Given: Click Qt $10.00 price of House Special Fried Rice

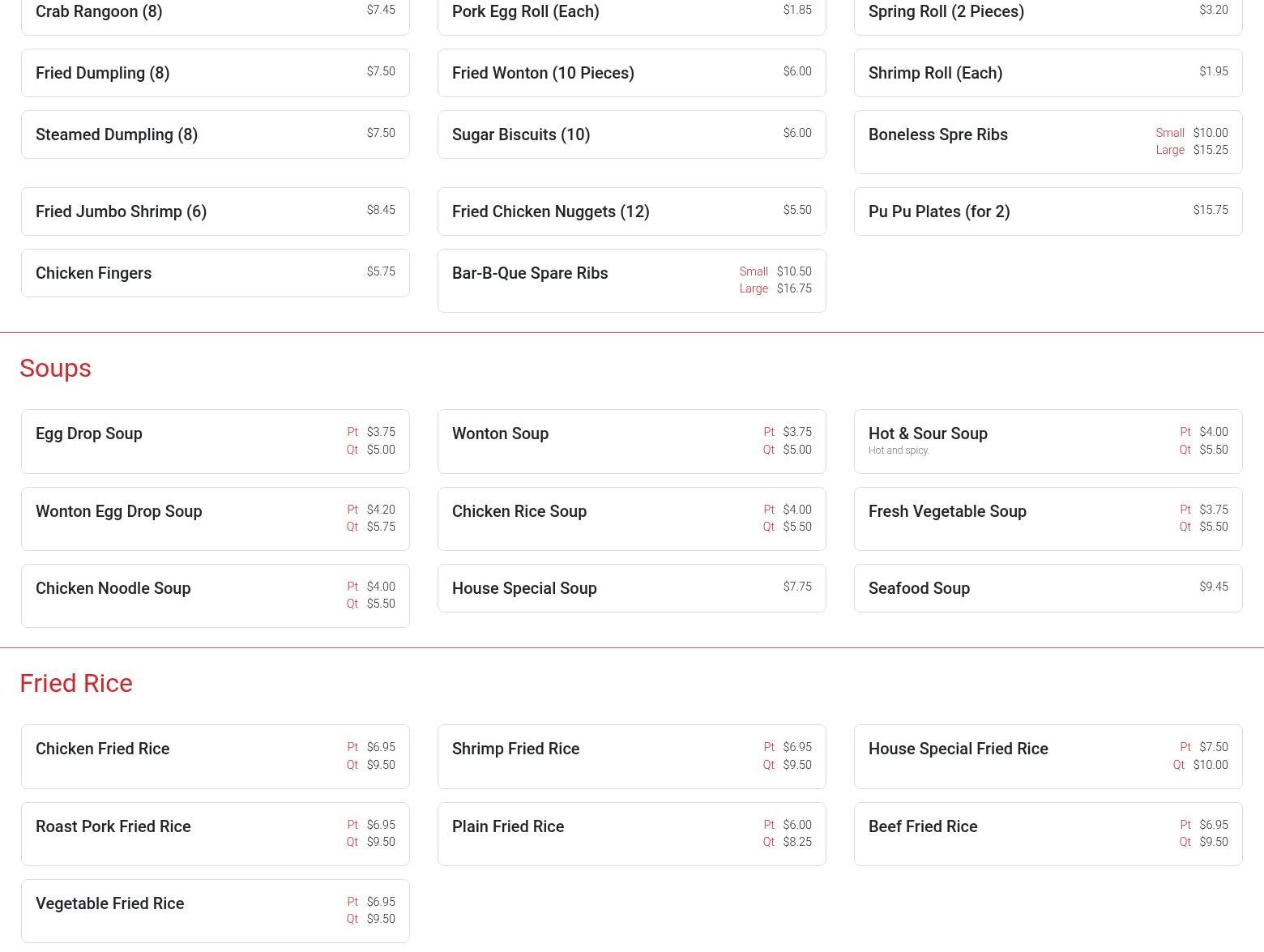Looking at the screenshot, I should tap(1201, 765).
